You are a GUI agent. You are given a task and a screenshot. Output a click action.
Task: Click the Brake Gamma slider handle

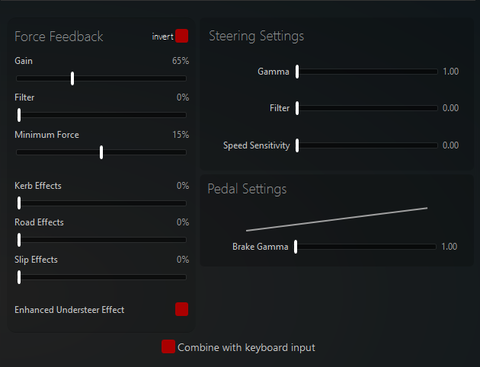tap(295, 247)
